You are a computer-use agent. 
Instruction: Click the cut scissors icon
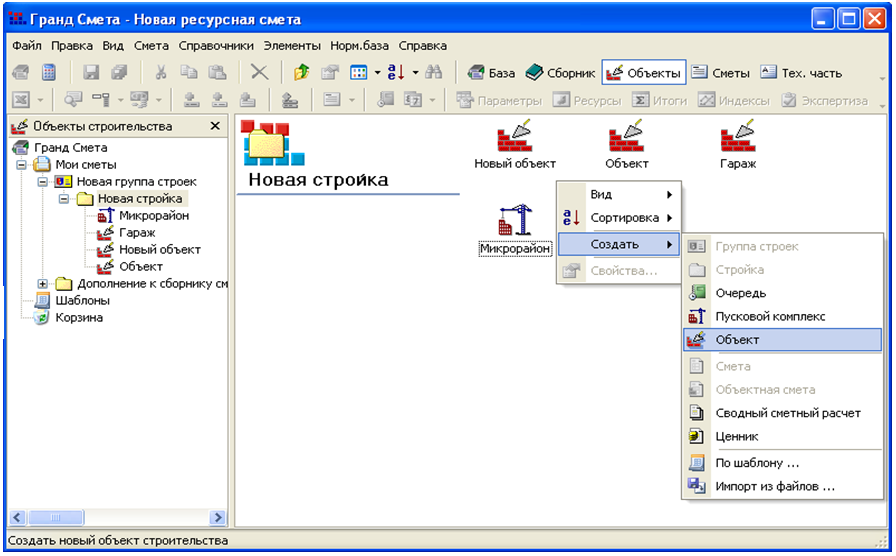click(x=161, y=72)
